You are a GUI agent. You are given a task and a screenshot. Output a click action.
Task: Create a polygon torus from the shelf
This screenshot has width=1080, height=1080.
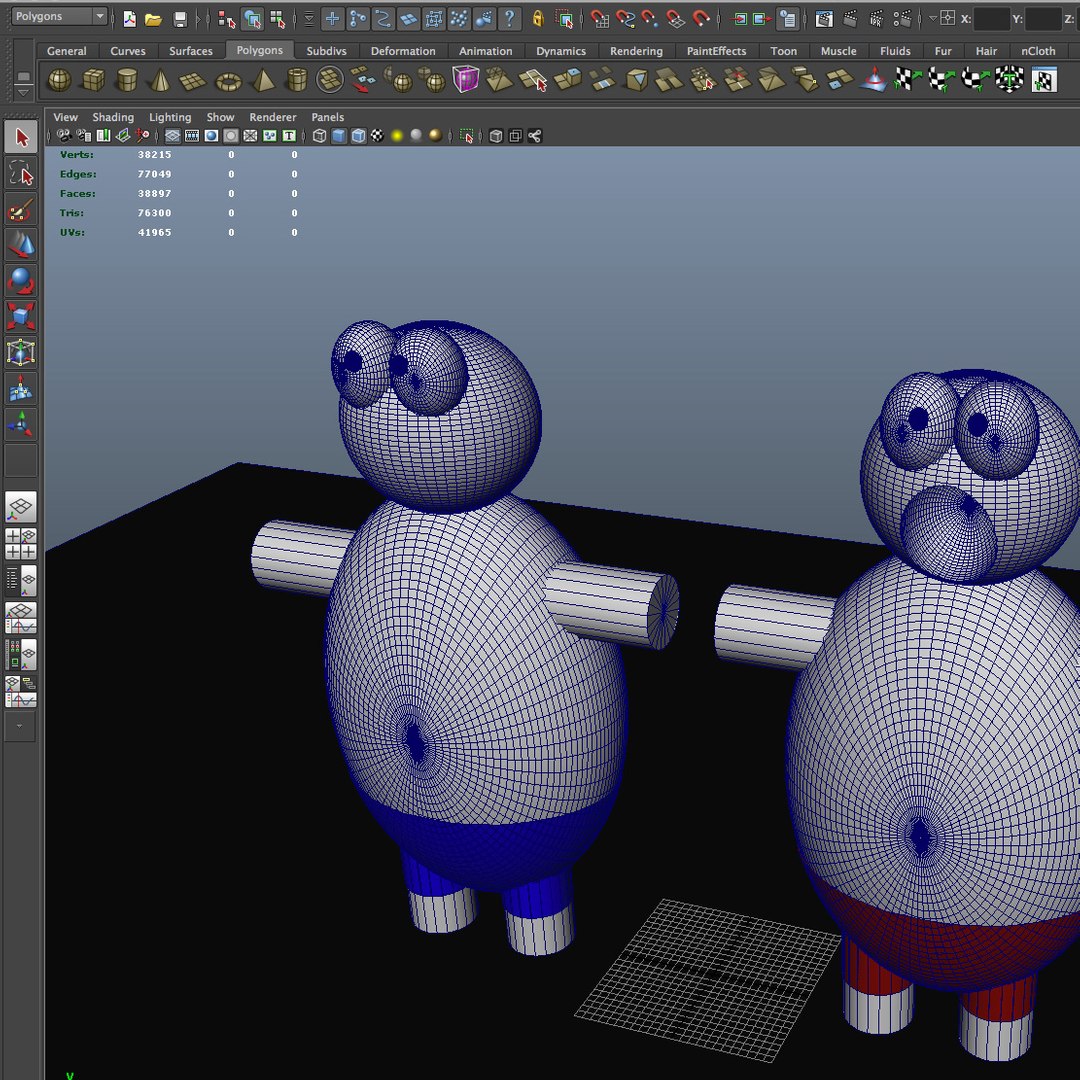tap(229, 81)
